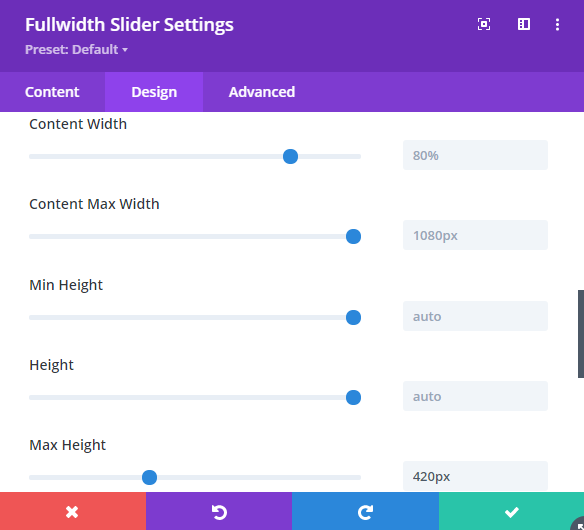584x530 pixels.
Task: Undo the last change
Action: [x=219, y=511]
